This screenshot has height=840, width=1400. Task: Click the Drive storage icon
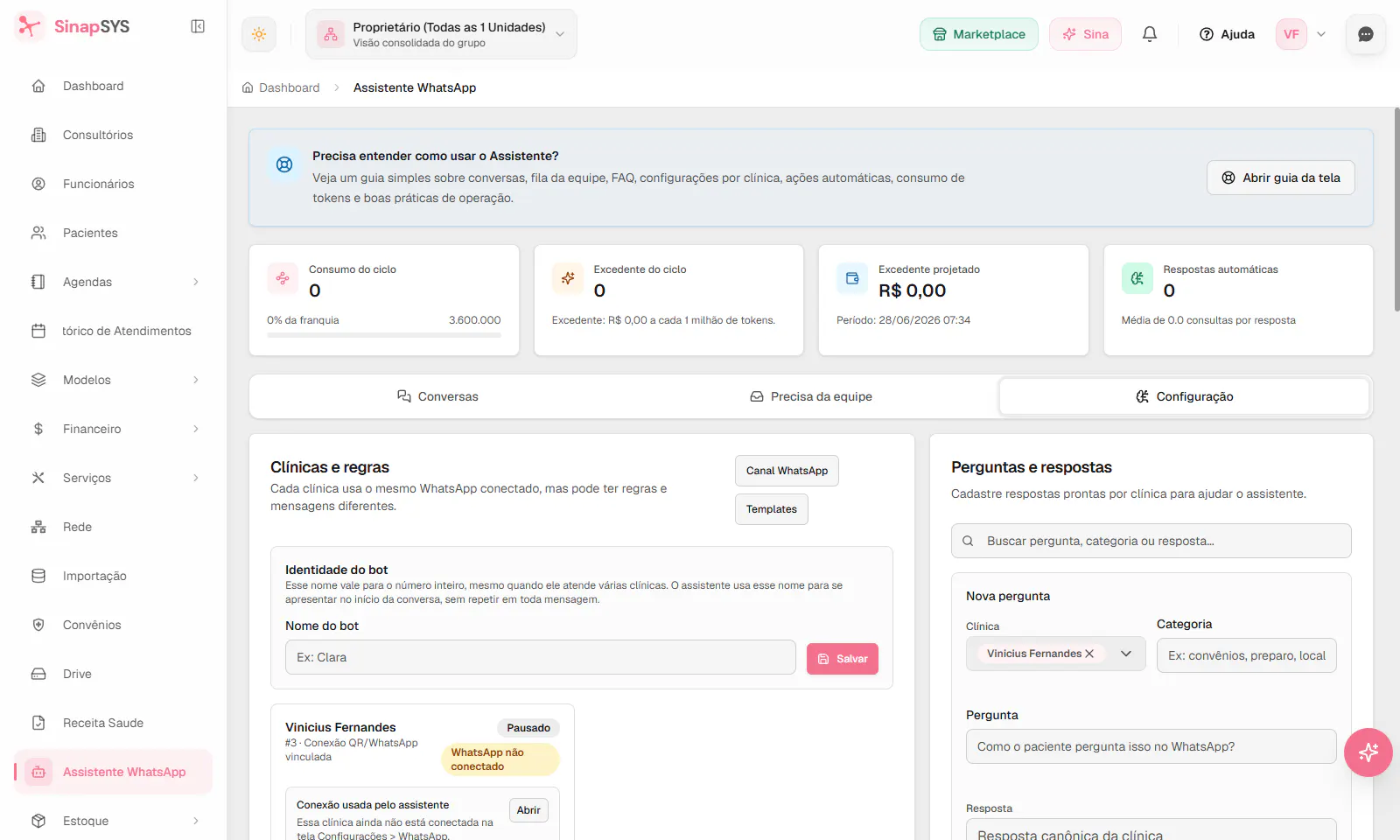[38, 674]
